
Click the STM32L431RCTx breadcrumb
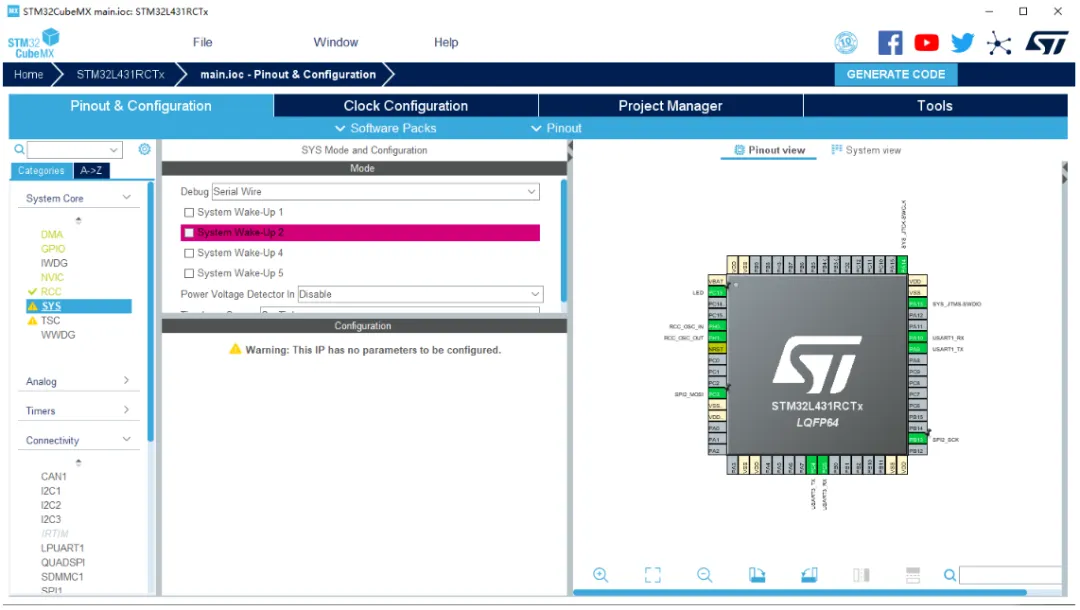(121, 74)
